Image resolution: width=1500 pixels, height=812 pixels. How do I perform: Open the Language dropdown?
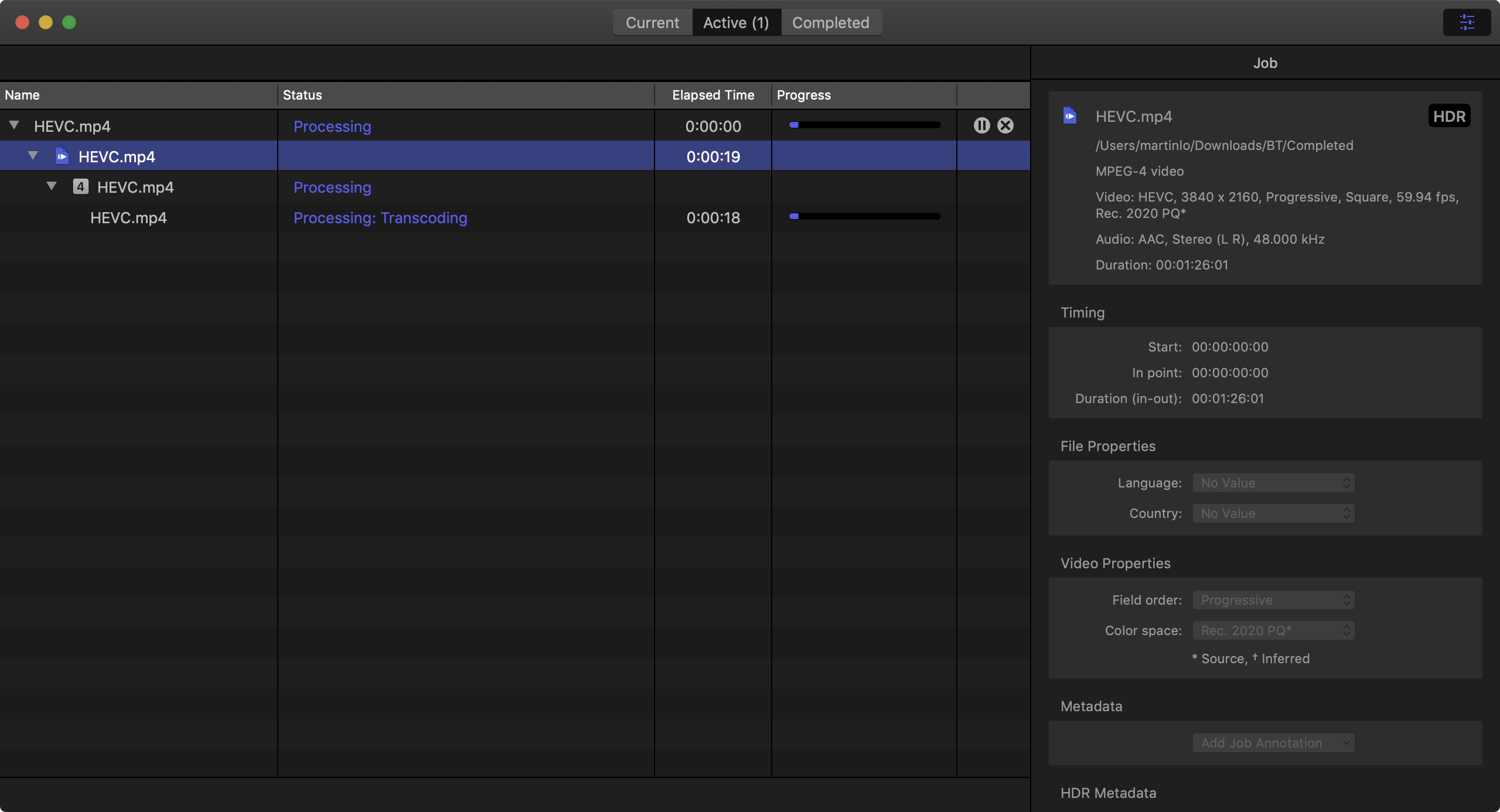point(1273,483)
